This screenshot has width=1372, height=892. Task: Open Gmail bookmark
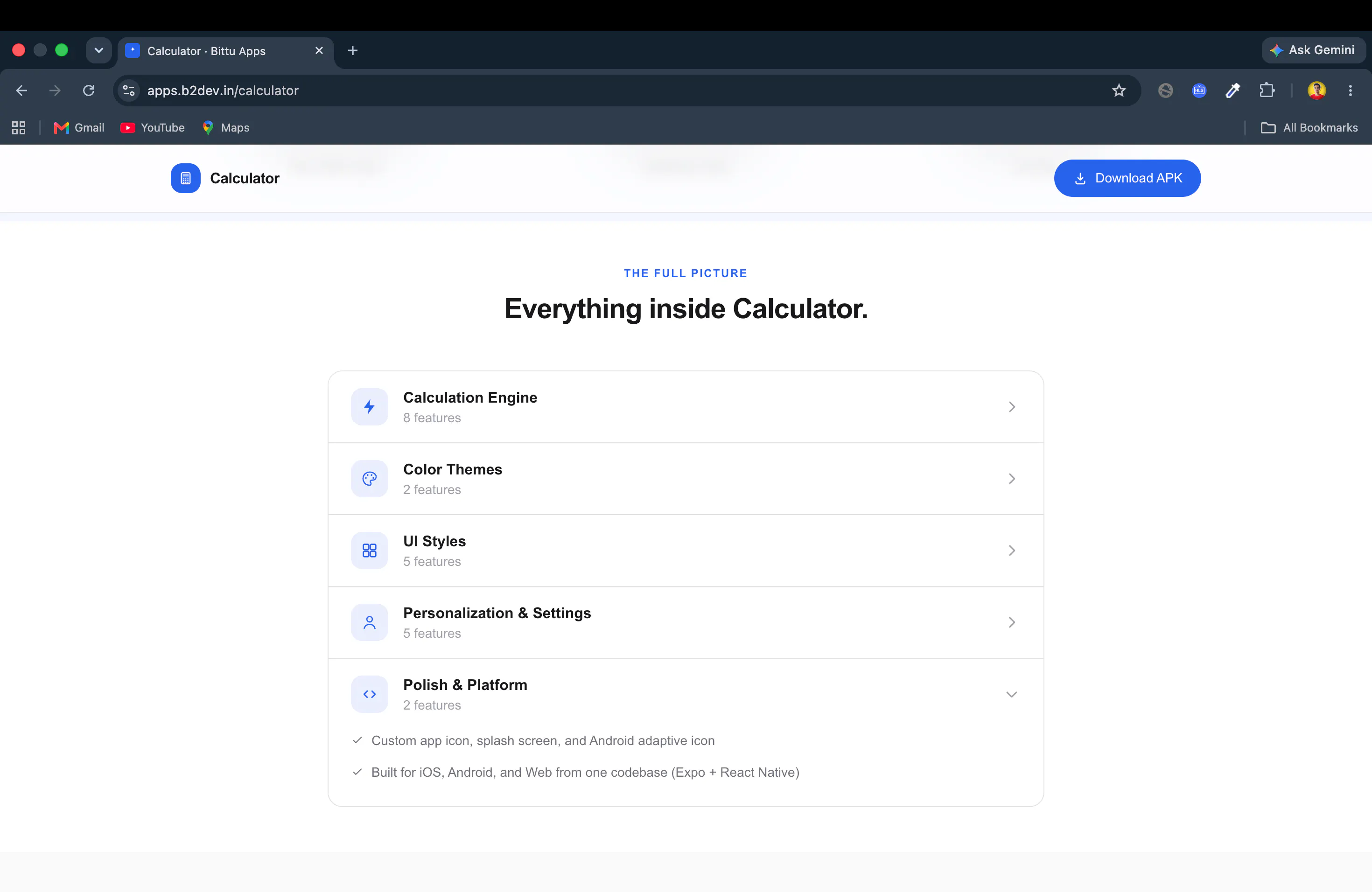79,128
